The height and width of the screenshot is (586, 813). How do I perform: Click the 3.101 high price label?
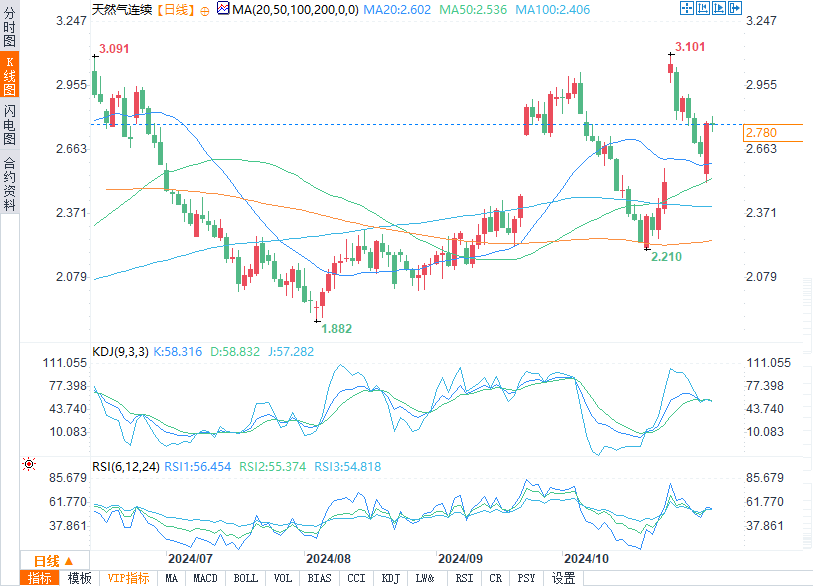[x=690, y=47]
